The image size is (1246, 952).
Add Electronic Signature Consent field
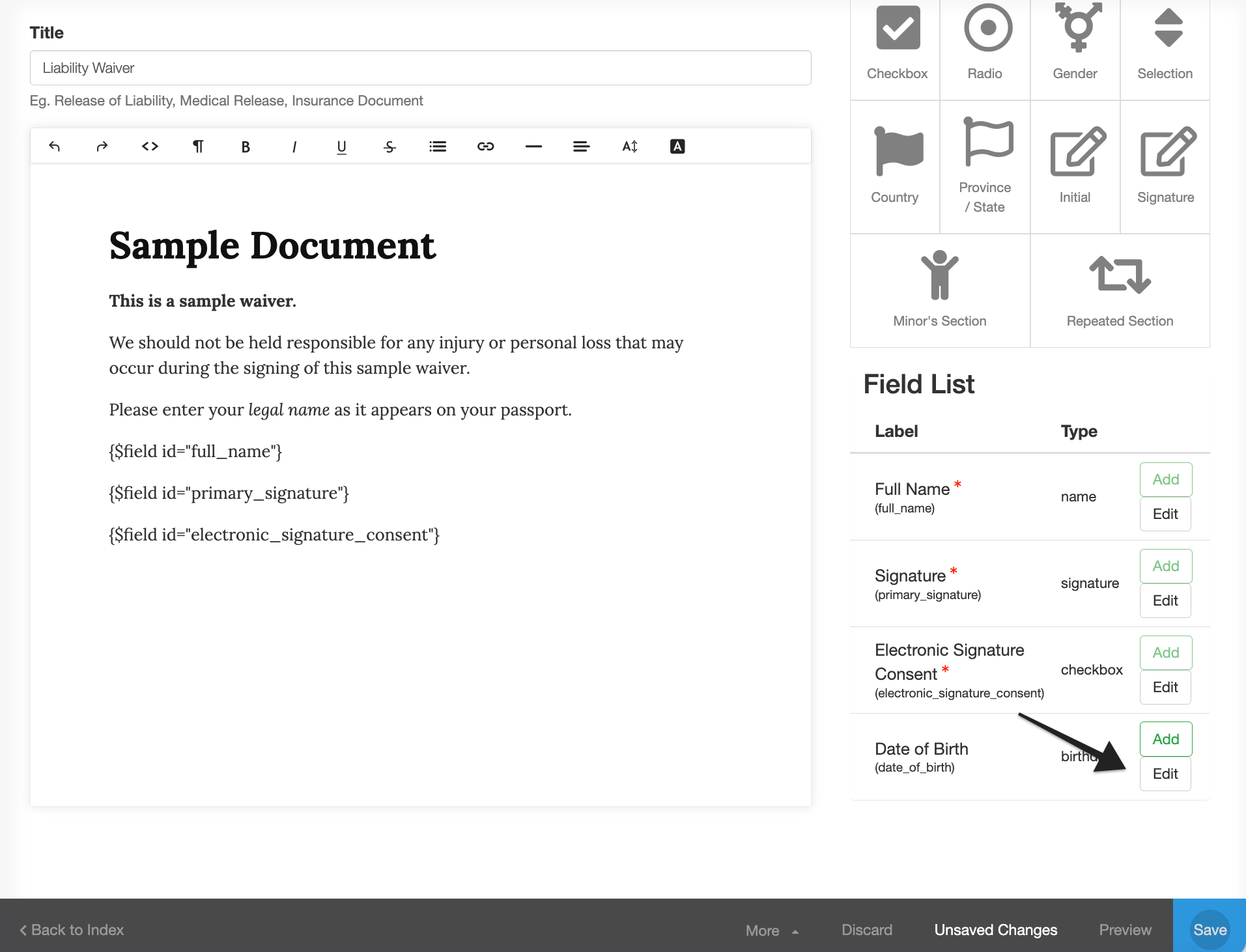[1166, 652]
